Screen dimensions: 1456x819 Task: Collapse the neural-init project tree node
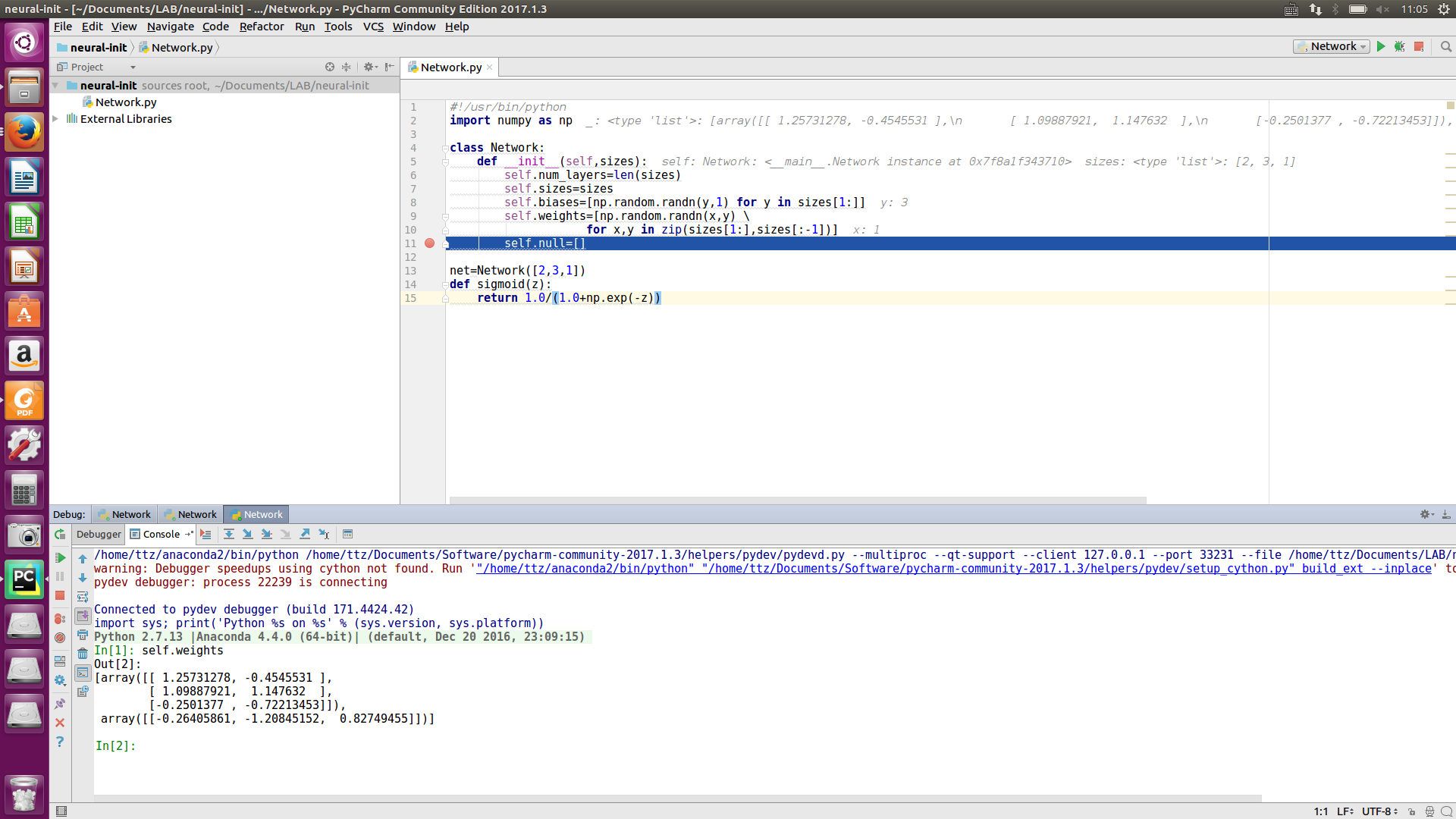pyautogui.click(x=55, y=86)
